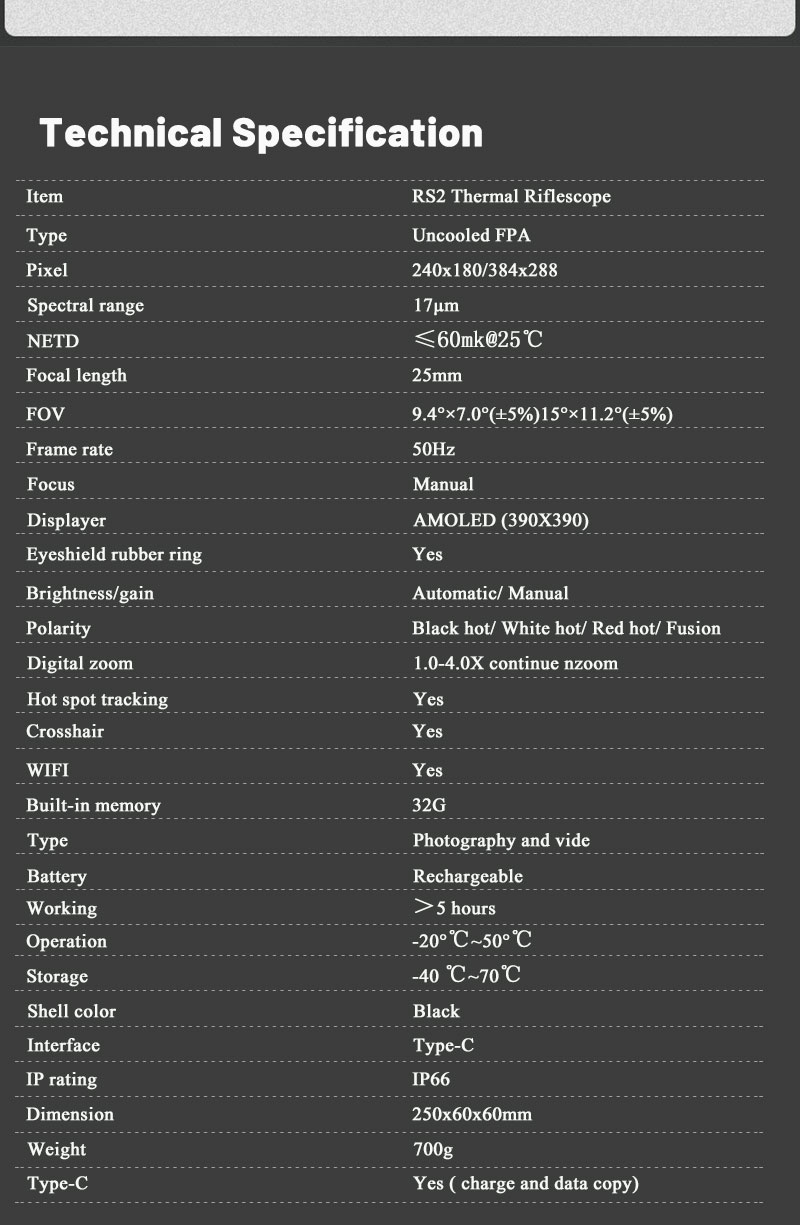Select the FOV row label
This screenshot has height=1225, width=800.
[x=45, y=414]
